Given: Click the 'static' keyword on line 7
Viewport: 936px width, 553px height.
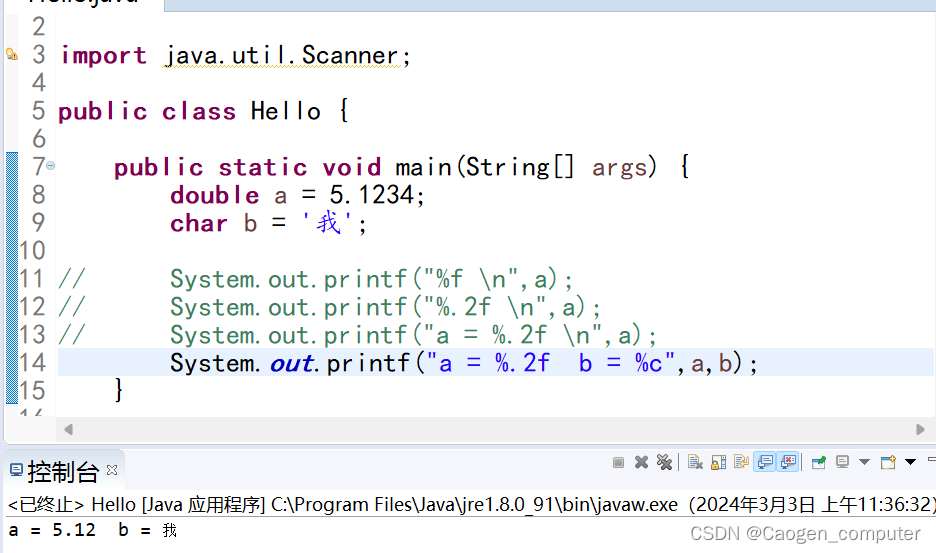Looking at the screenshot, I should pos(263,167).
